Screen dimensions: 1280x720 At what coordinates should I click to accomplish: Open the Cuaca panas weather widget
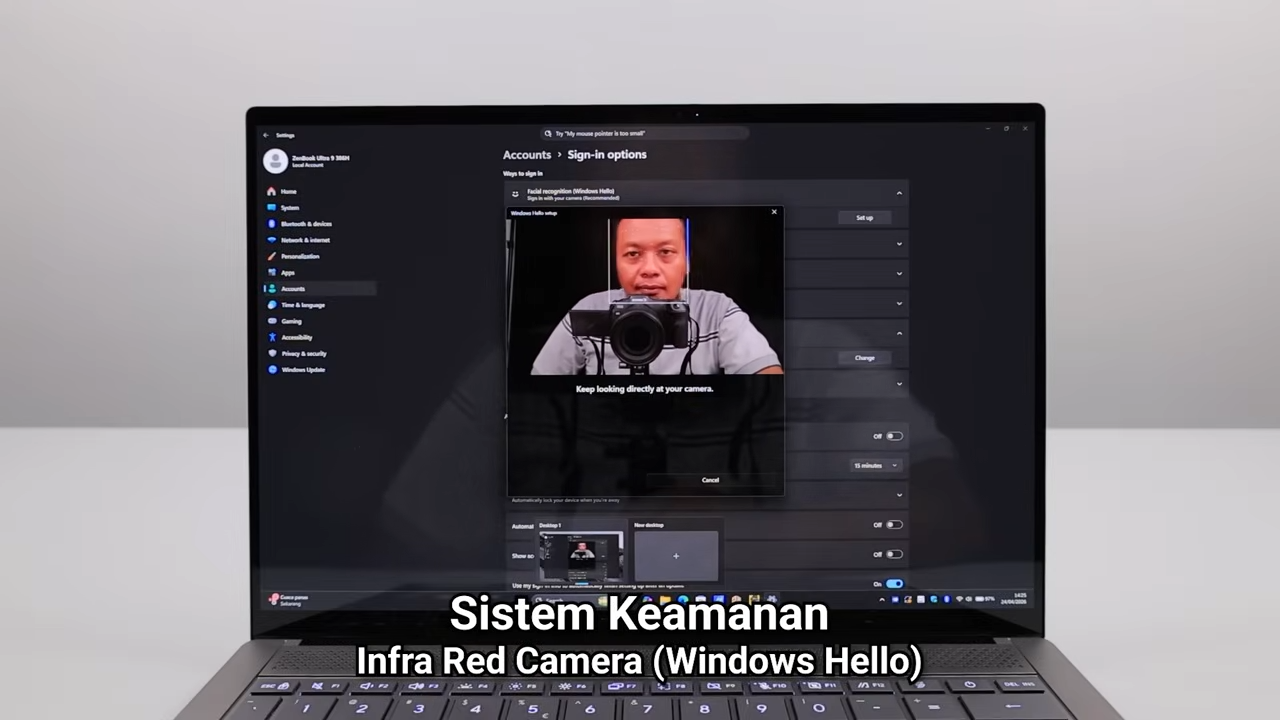(289, 600)
